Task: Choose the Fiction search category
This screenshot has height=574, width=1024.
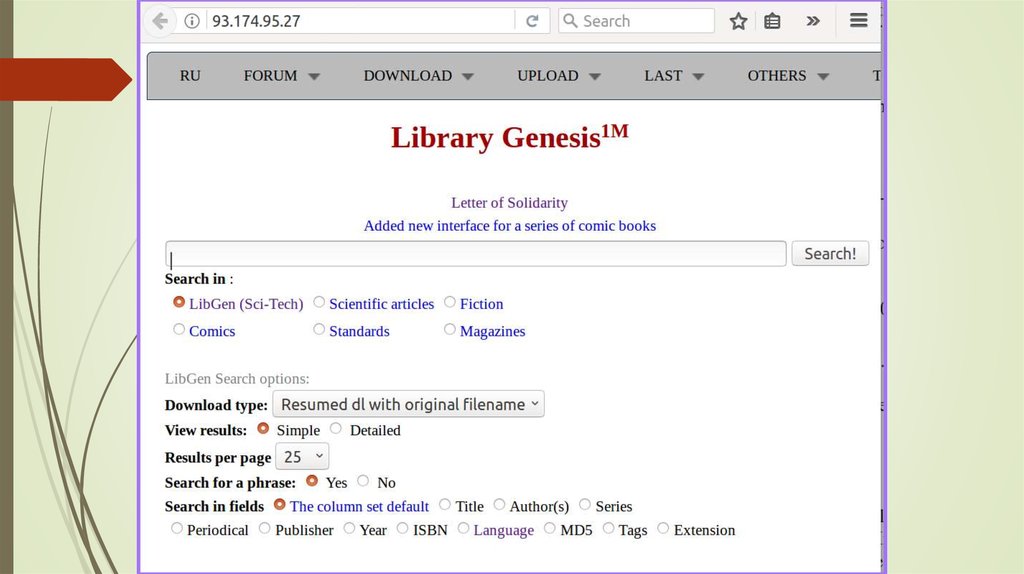Action: point(450,302)
